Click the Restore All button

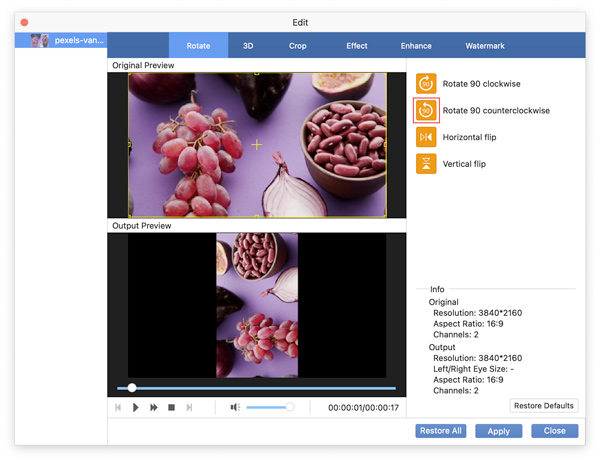tap(440, 431)
